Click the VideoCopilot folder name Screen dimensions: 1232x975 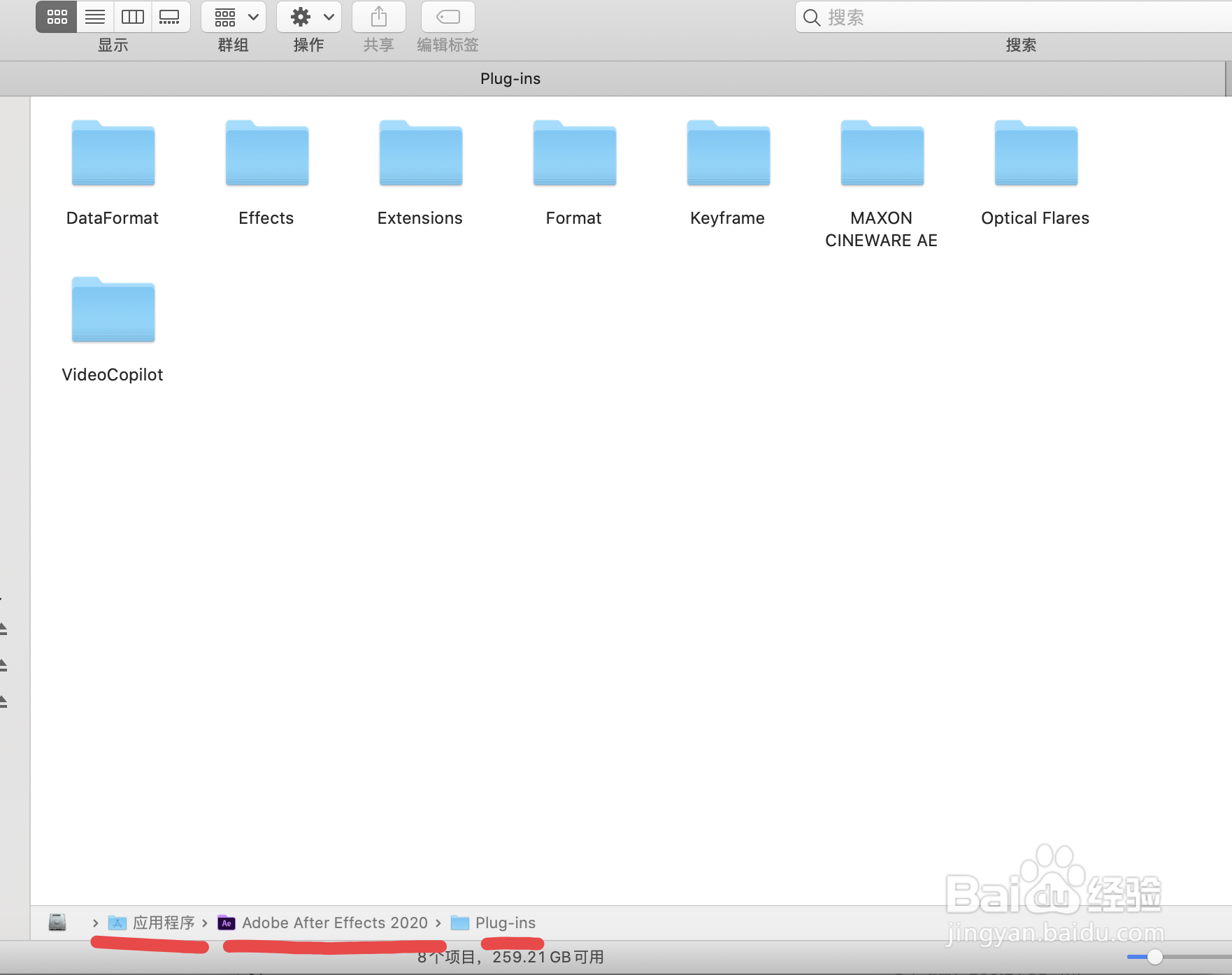pyautogui.click(x=113, y=375)
